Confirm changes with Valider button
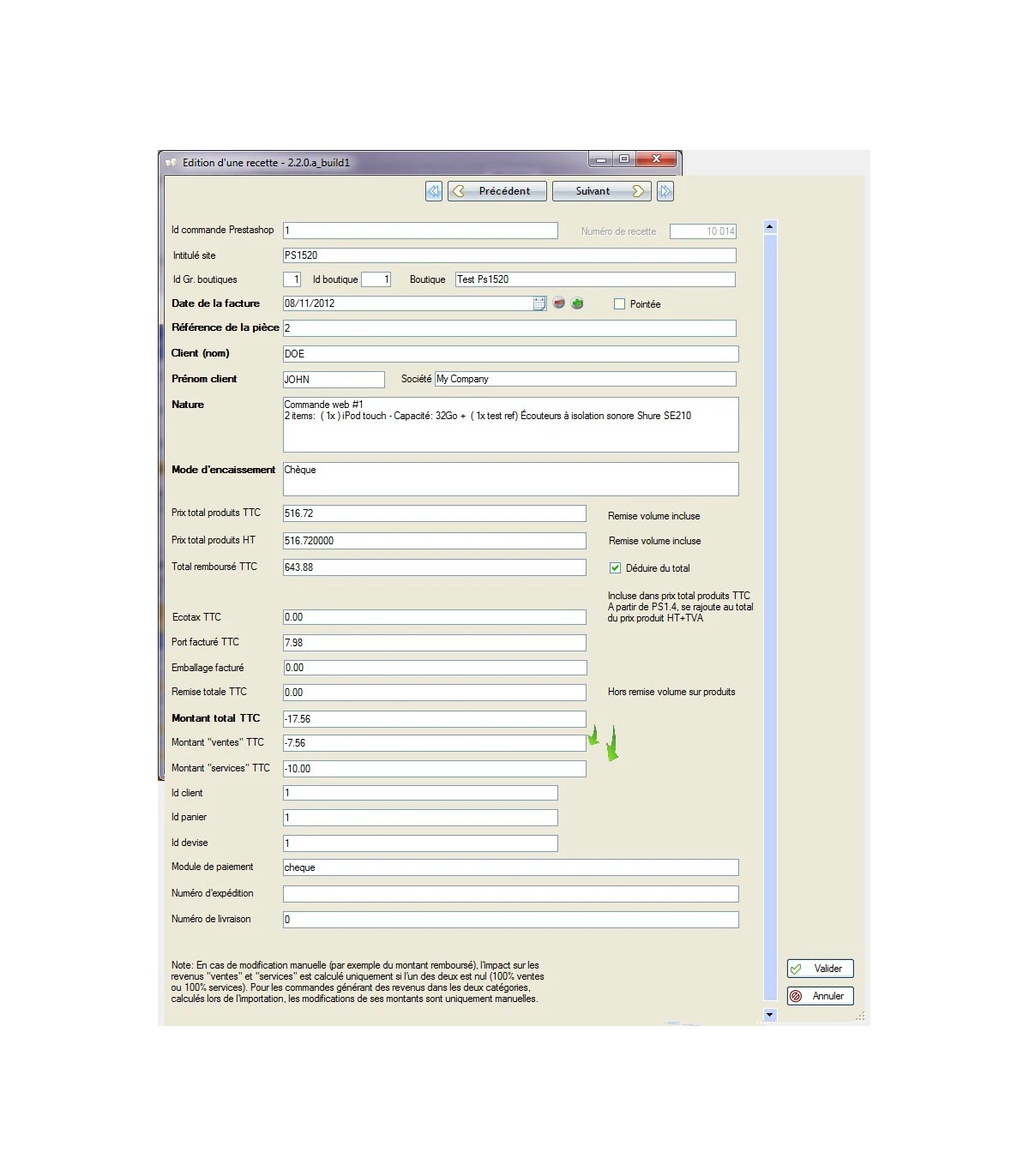1029x1176 pixels. pos(821,969)
